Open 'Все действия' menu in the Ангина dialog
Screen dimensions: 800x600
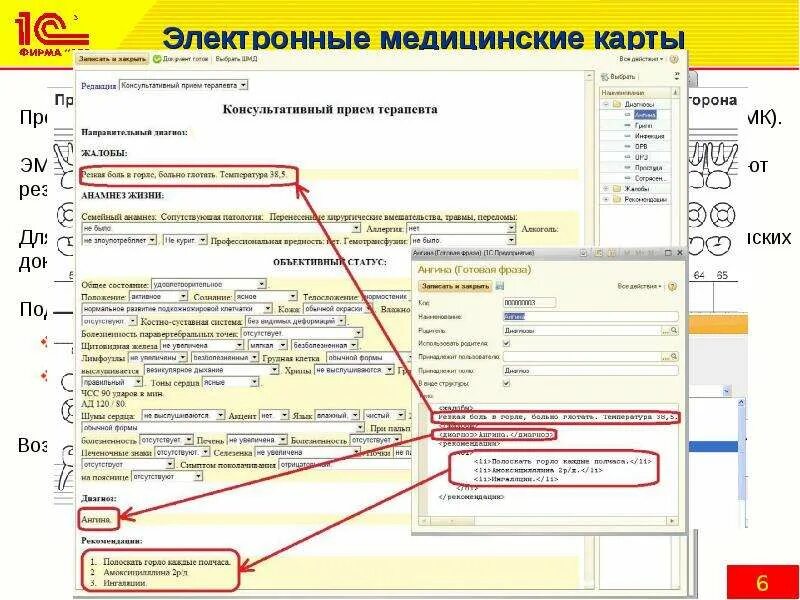(640, 287)
